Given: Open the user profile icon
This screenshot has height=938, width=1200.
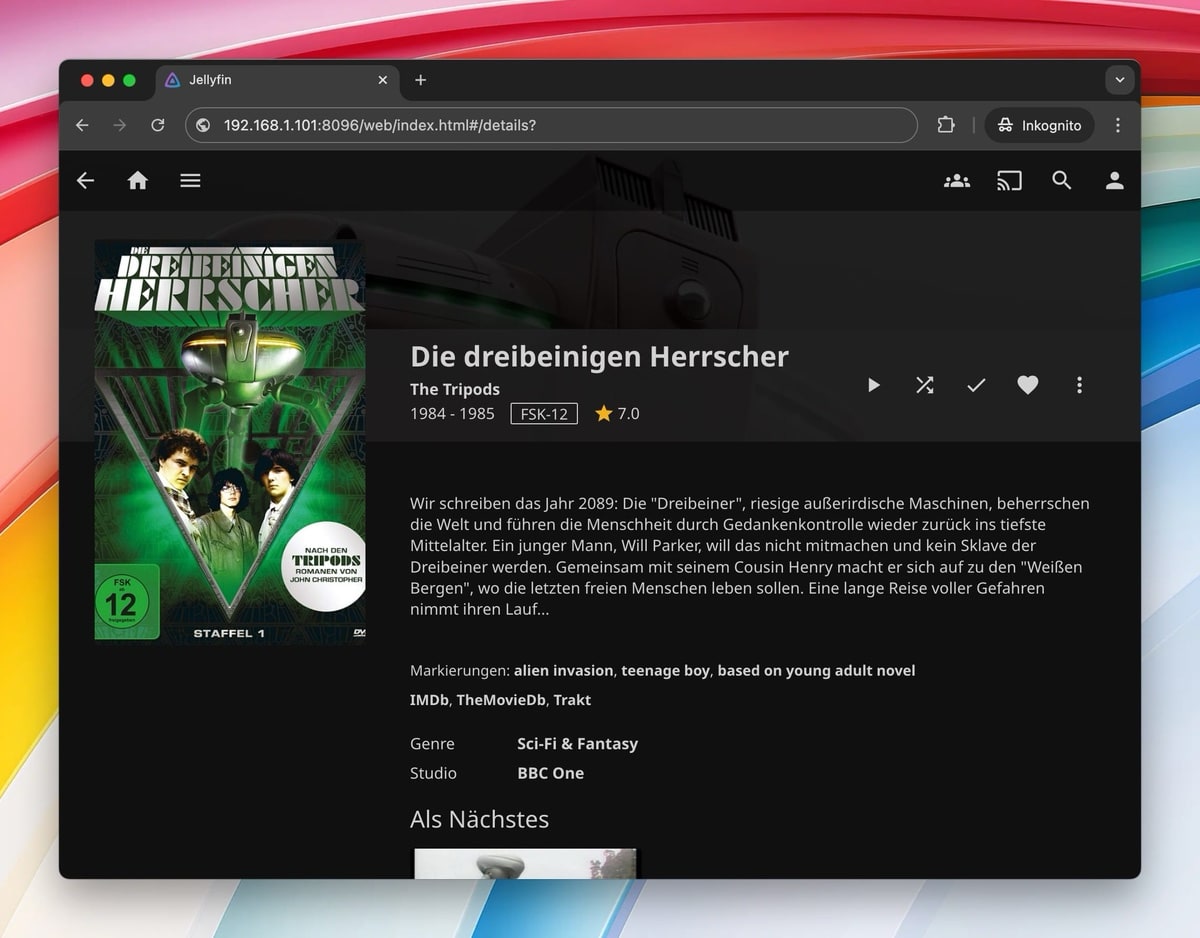Looking at the screenshot, I should pyautogui.click(x=1114, y=181).
